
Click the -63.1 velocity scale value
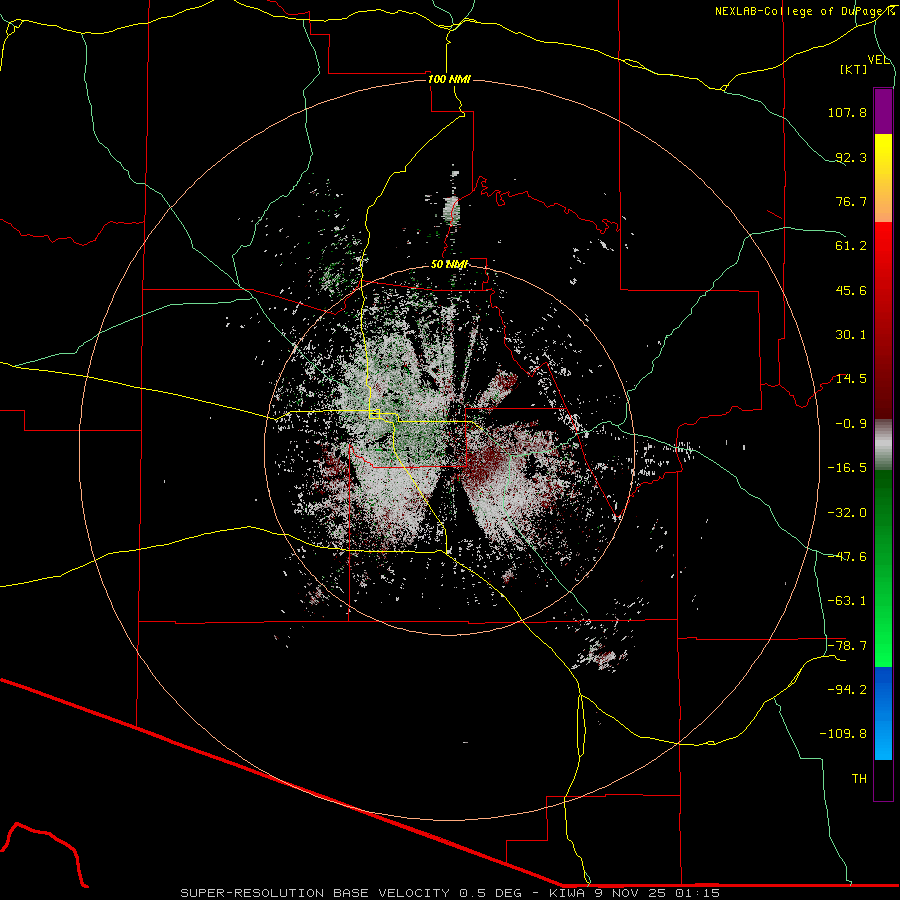click(847, 601)
